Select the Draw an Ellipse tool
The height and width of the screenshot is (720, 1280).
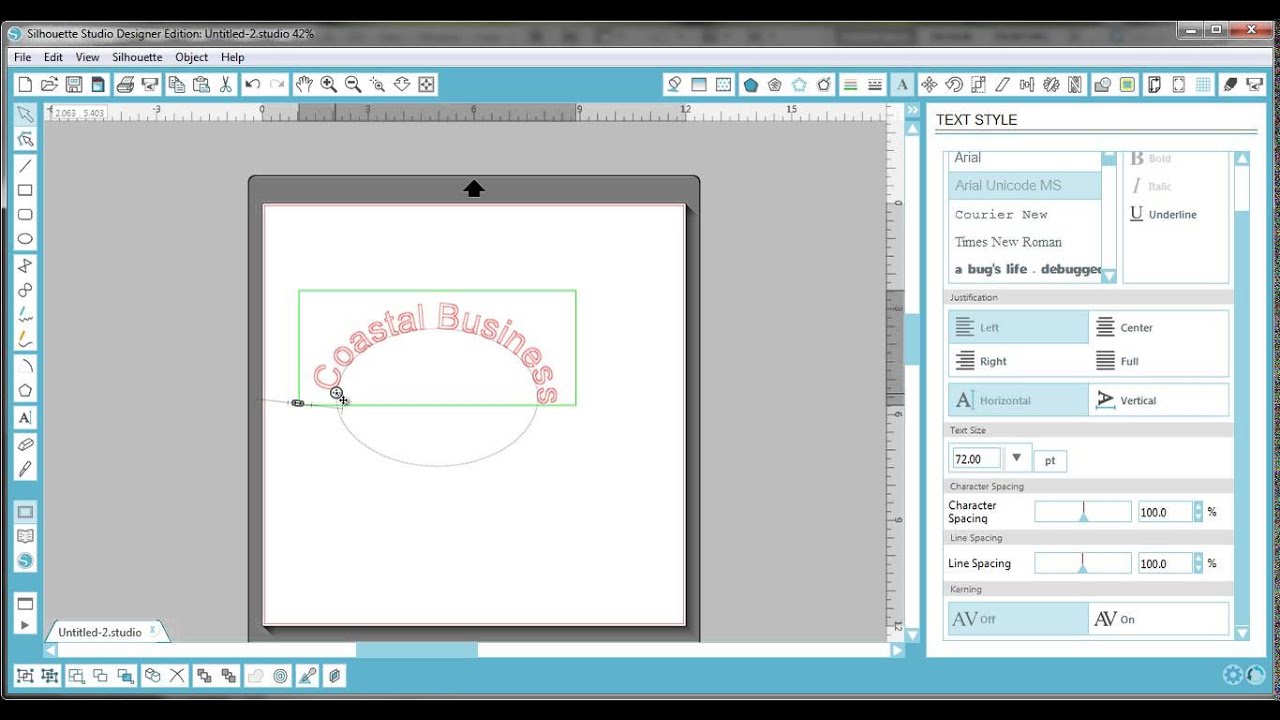pos(26,239)
